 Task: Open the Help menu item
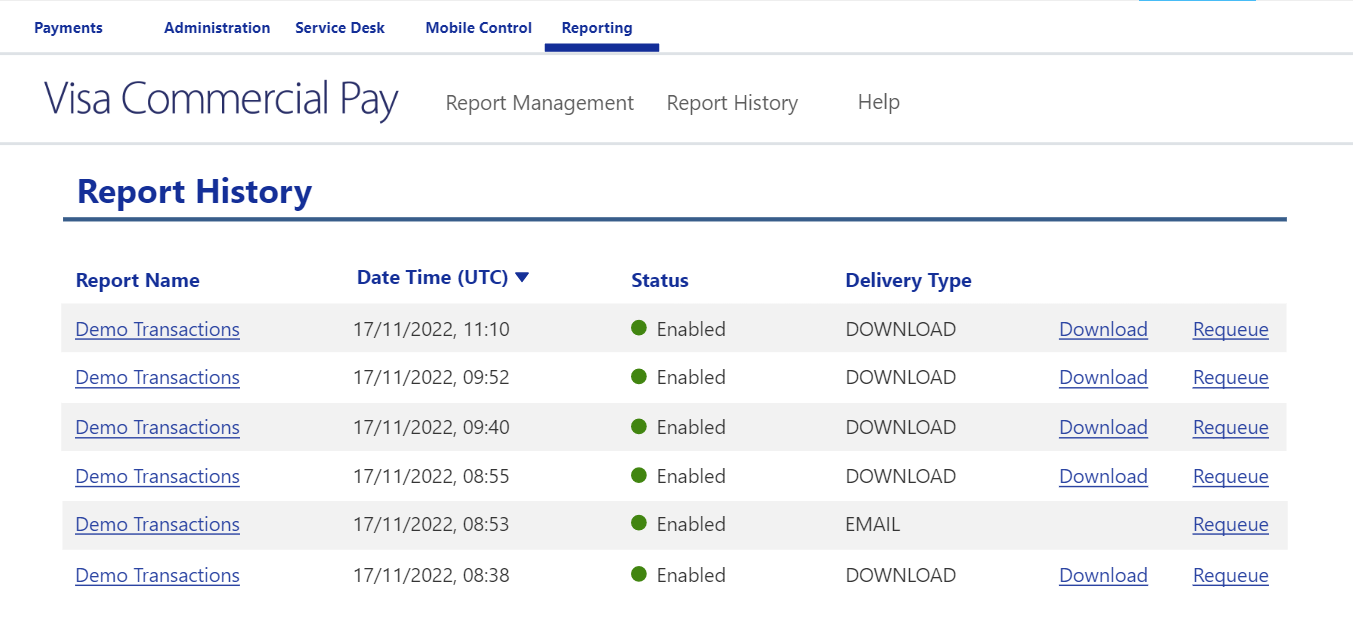click(x=879, y=102)
